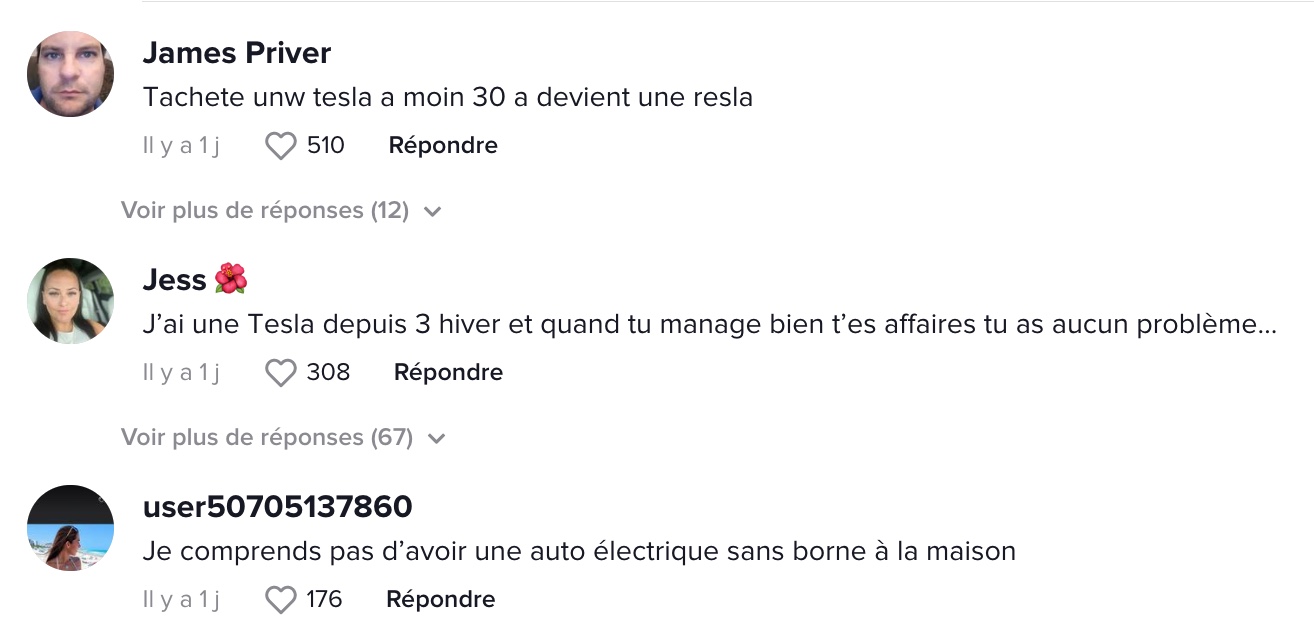Click the 176 likes count

[x=324, y=600]
